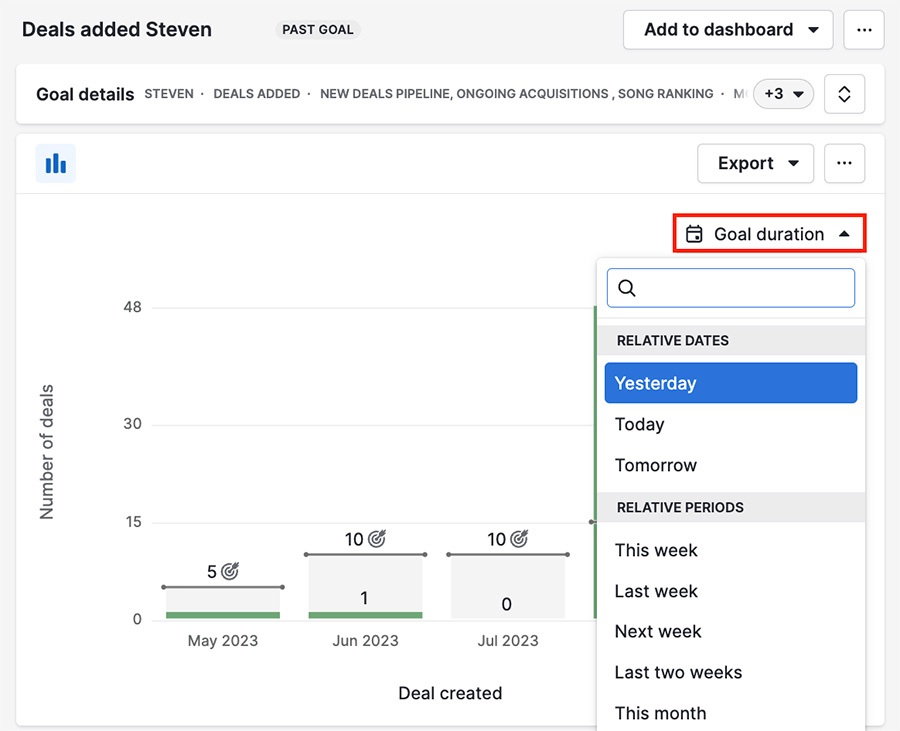
Task: Select the highlighted Yesterday option
Action: (655, 383)
